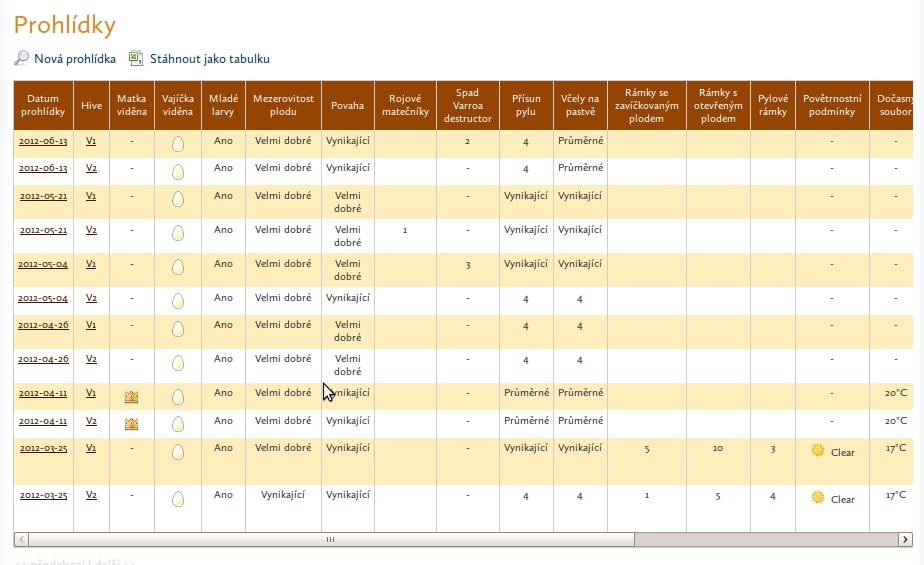The width and height of the screenshot is (924, 565).
Task: Open hive V2 link in 2012-06-13 row
Action: point(91,168)
